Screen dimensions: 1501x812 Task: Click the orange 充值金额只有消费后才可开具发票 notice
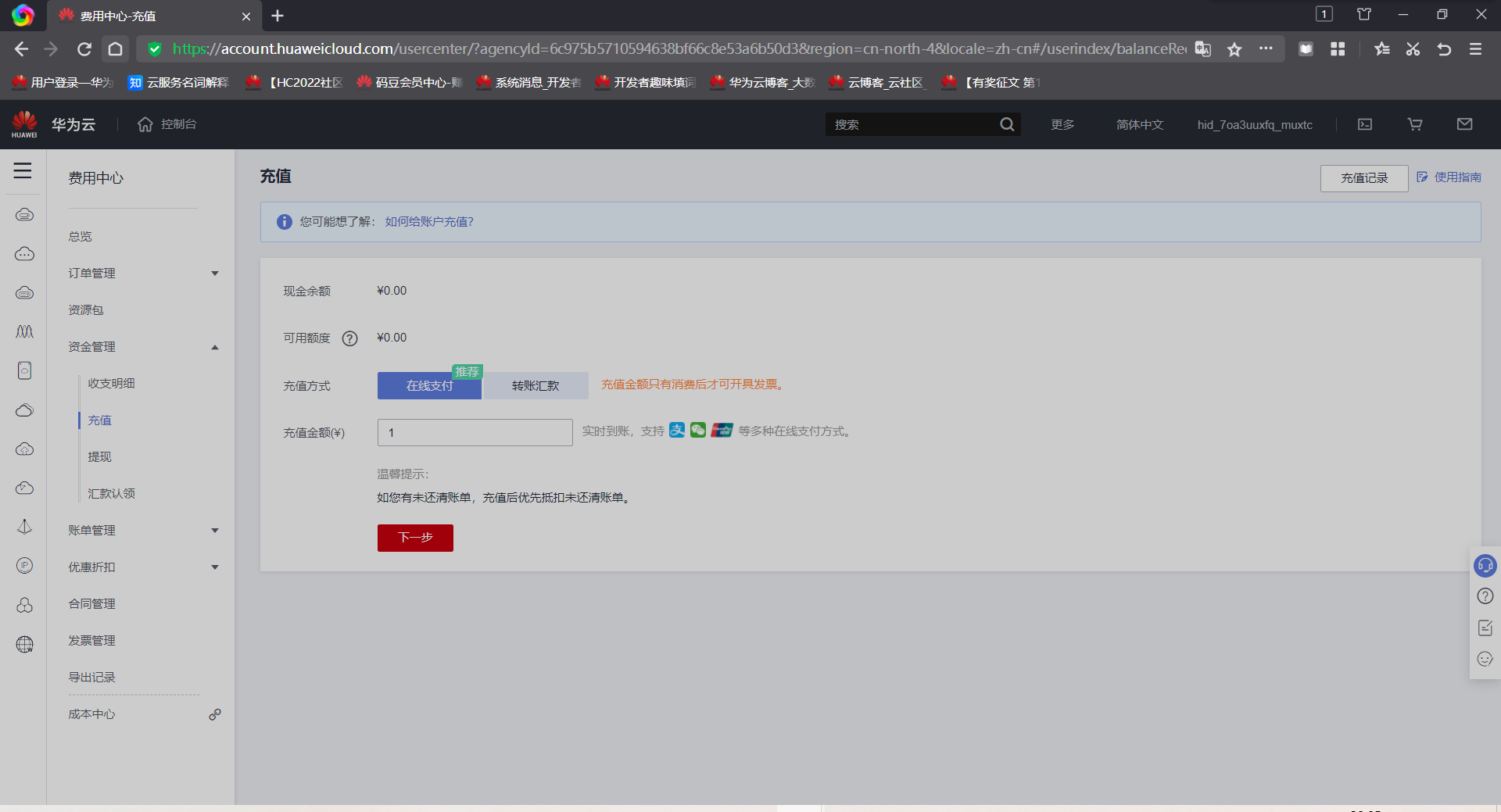point(693,385)
